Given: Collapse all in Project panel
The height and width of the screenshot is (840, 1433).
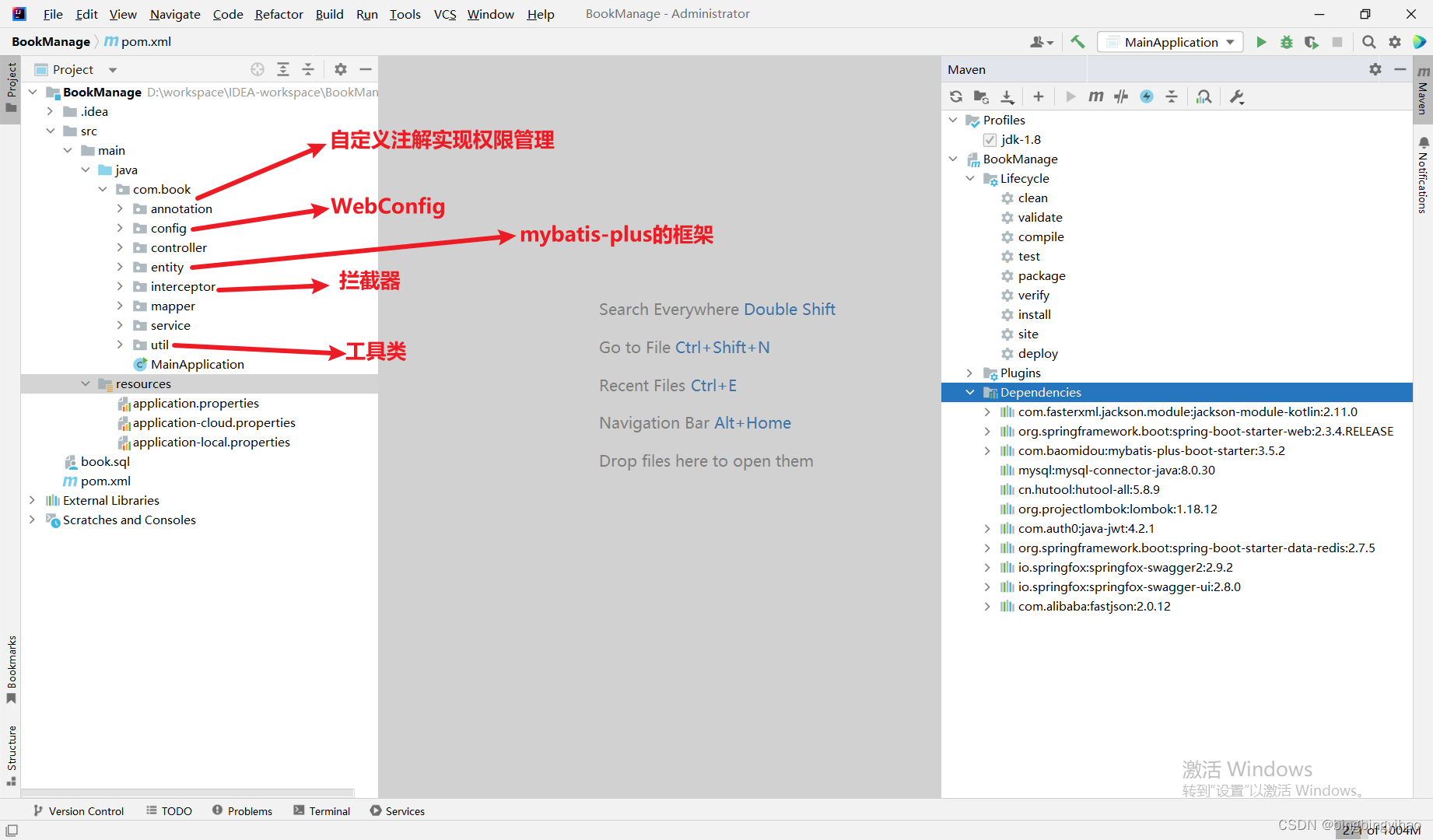Looking at the screenshot, I should [x=308, y=69].
